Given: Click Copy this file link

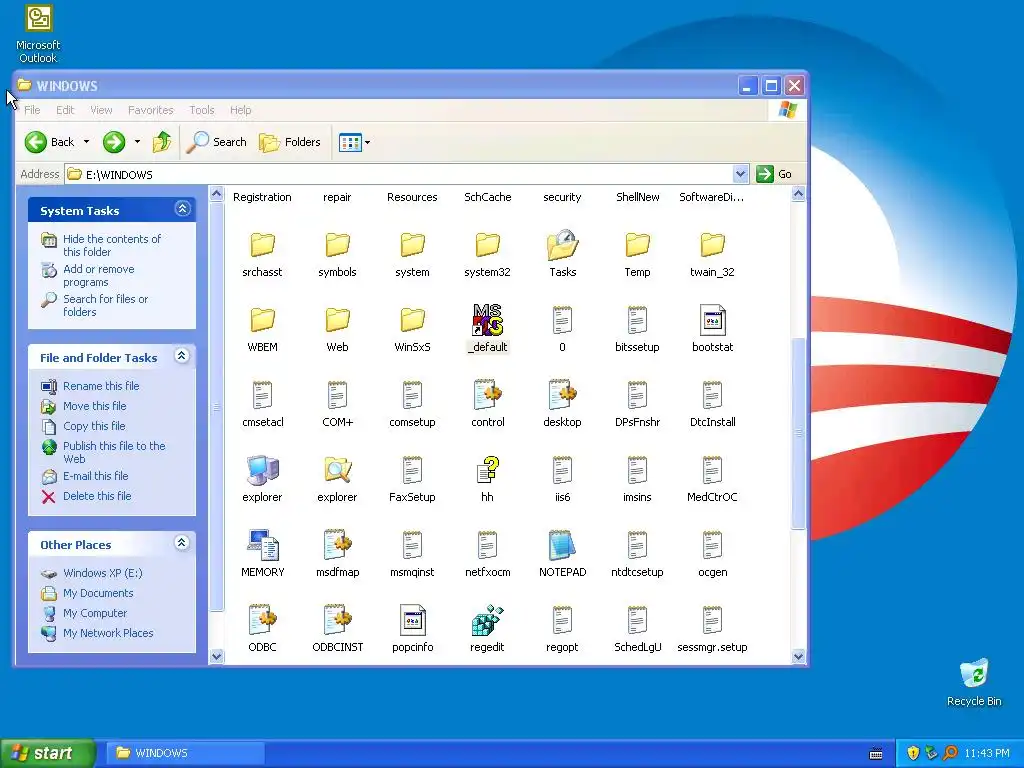Looking at the screenshot, I should pos(94,426).
